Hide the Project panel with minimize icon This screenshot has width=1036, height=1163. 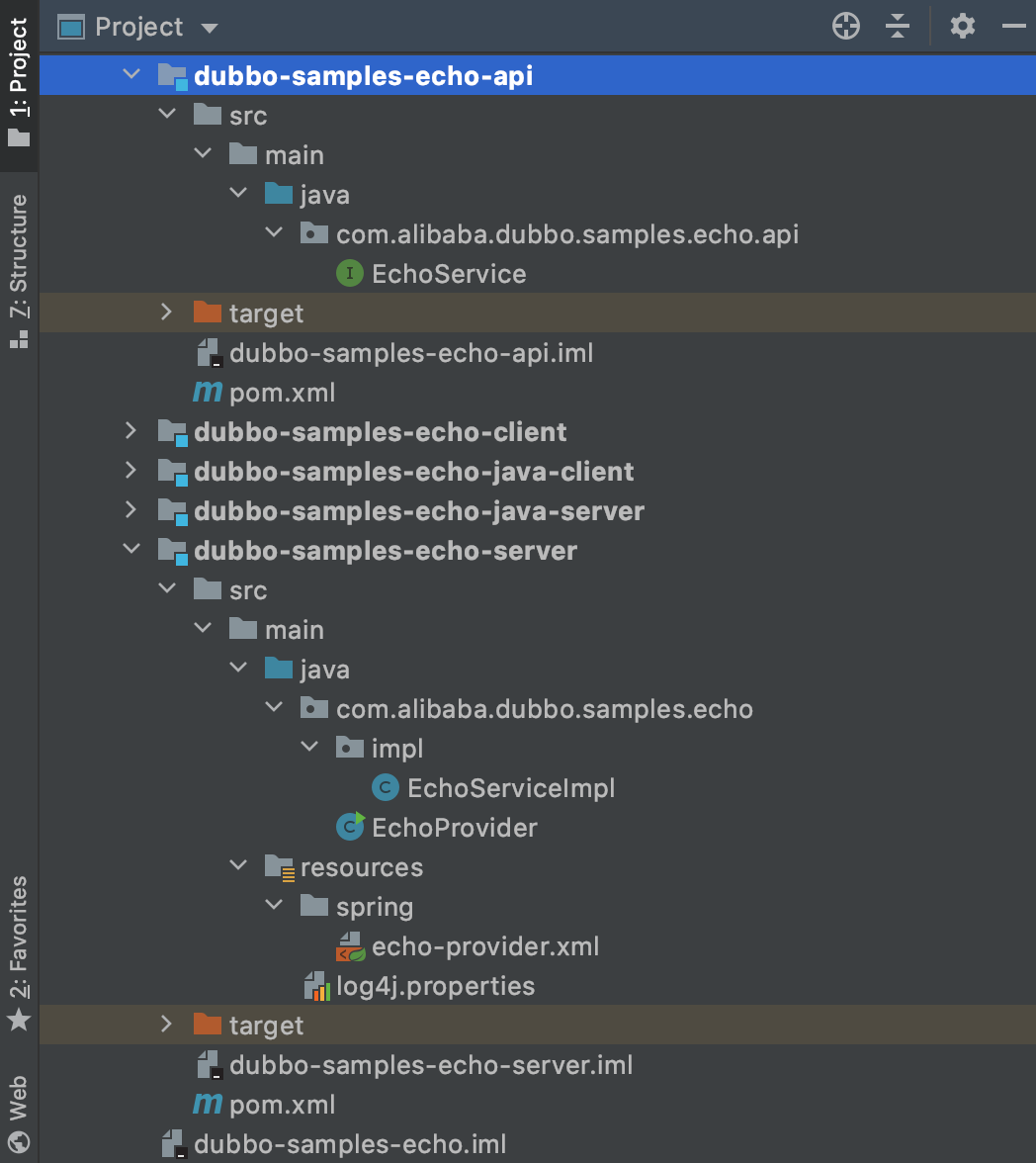(1014, 27)
